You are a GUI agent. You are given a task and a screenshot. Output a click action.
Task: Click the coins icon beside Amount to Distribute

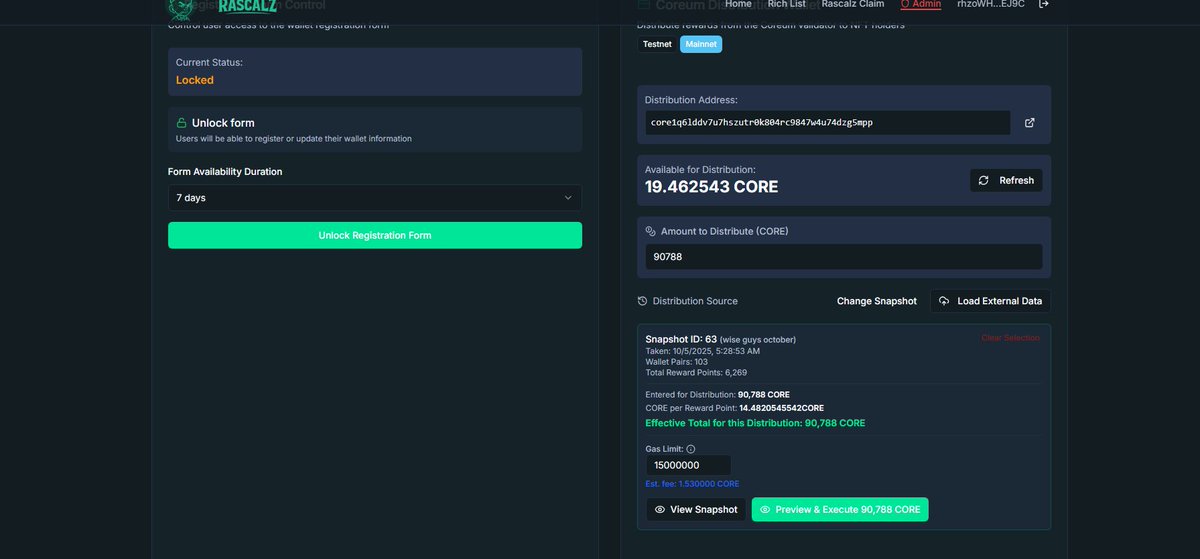651,231
